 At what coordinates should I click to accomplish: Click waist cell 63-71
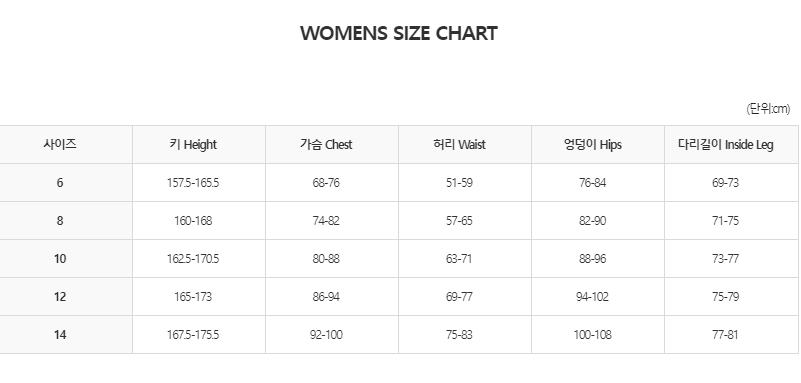point(459,259)
